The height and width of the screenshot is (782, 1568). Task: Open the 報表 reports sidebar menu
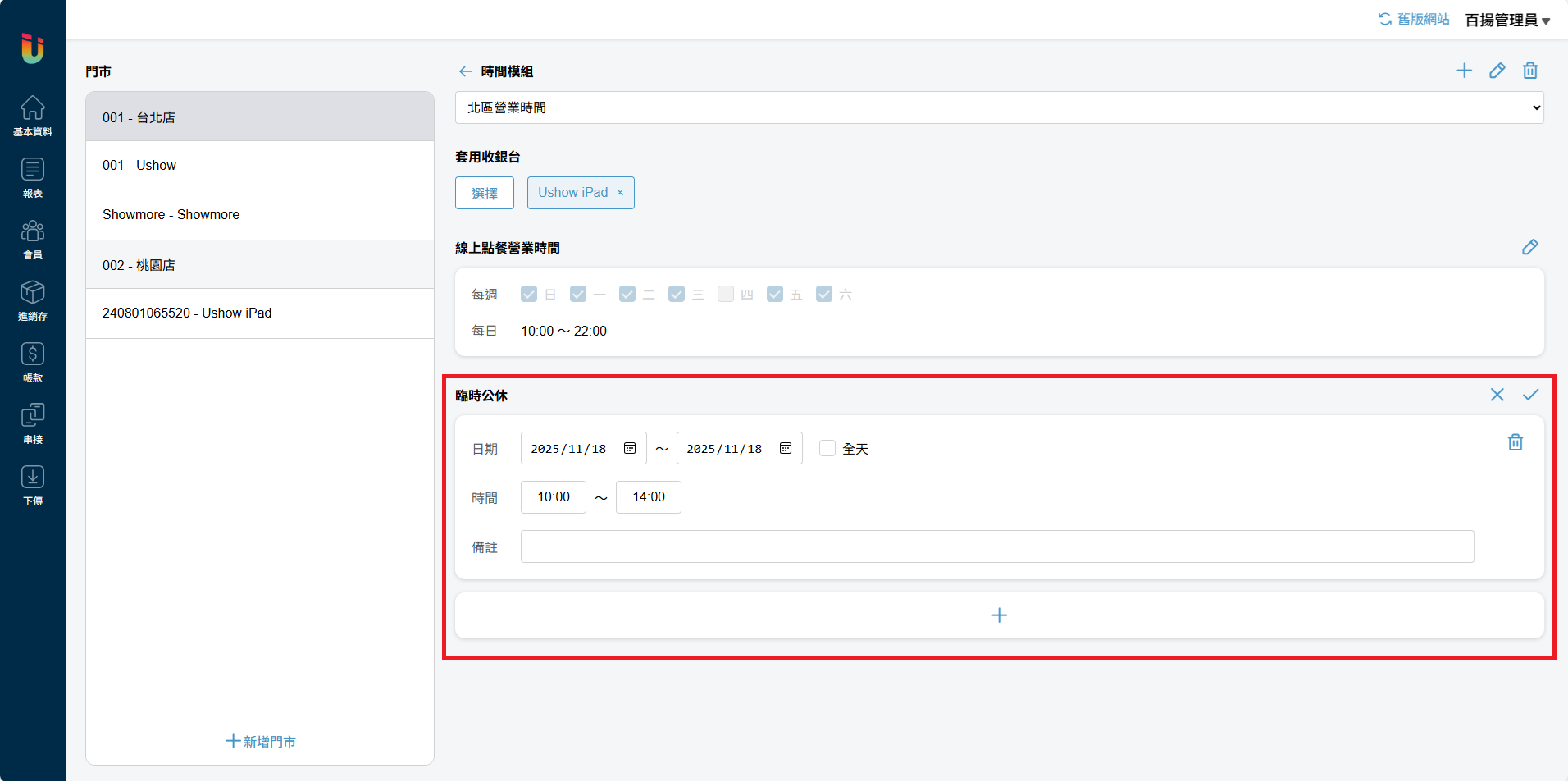pyautogui.click(x=33, y=178)
